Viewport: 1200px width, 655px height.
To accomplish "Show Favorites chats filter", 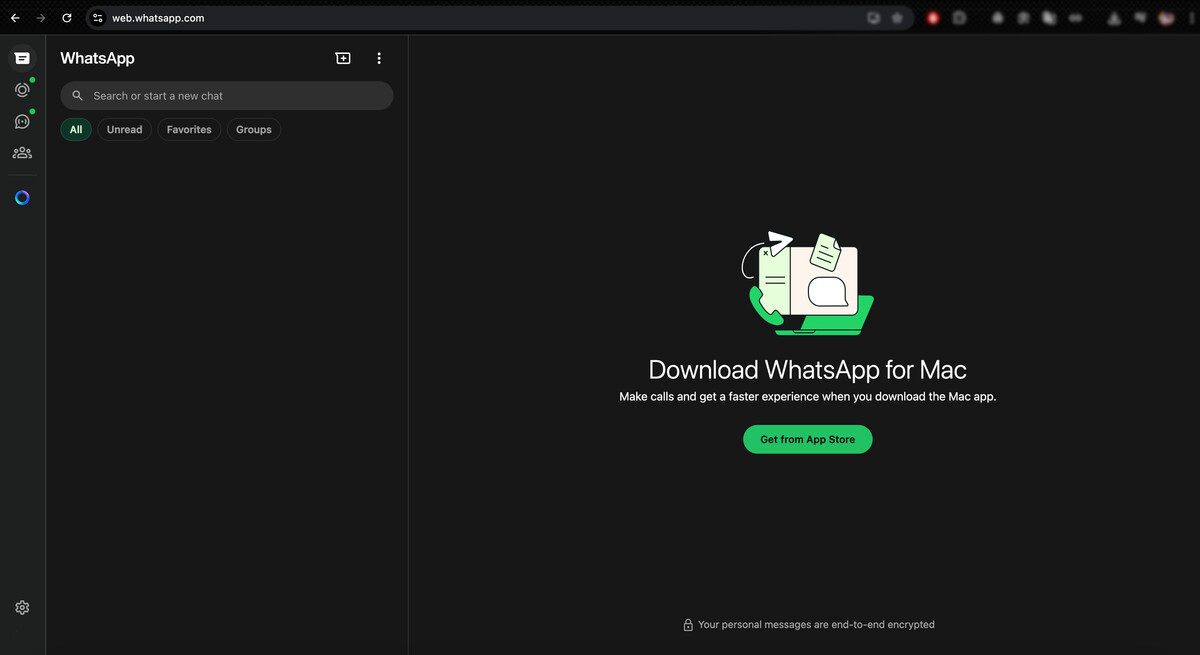I will pos(189,129).
